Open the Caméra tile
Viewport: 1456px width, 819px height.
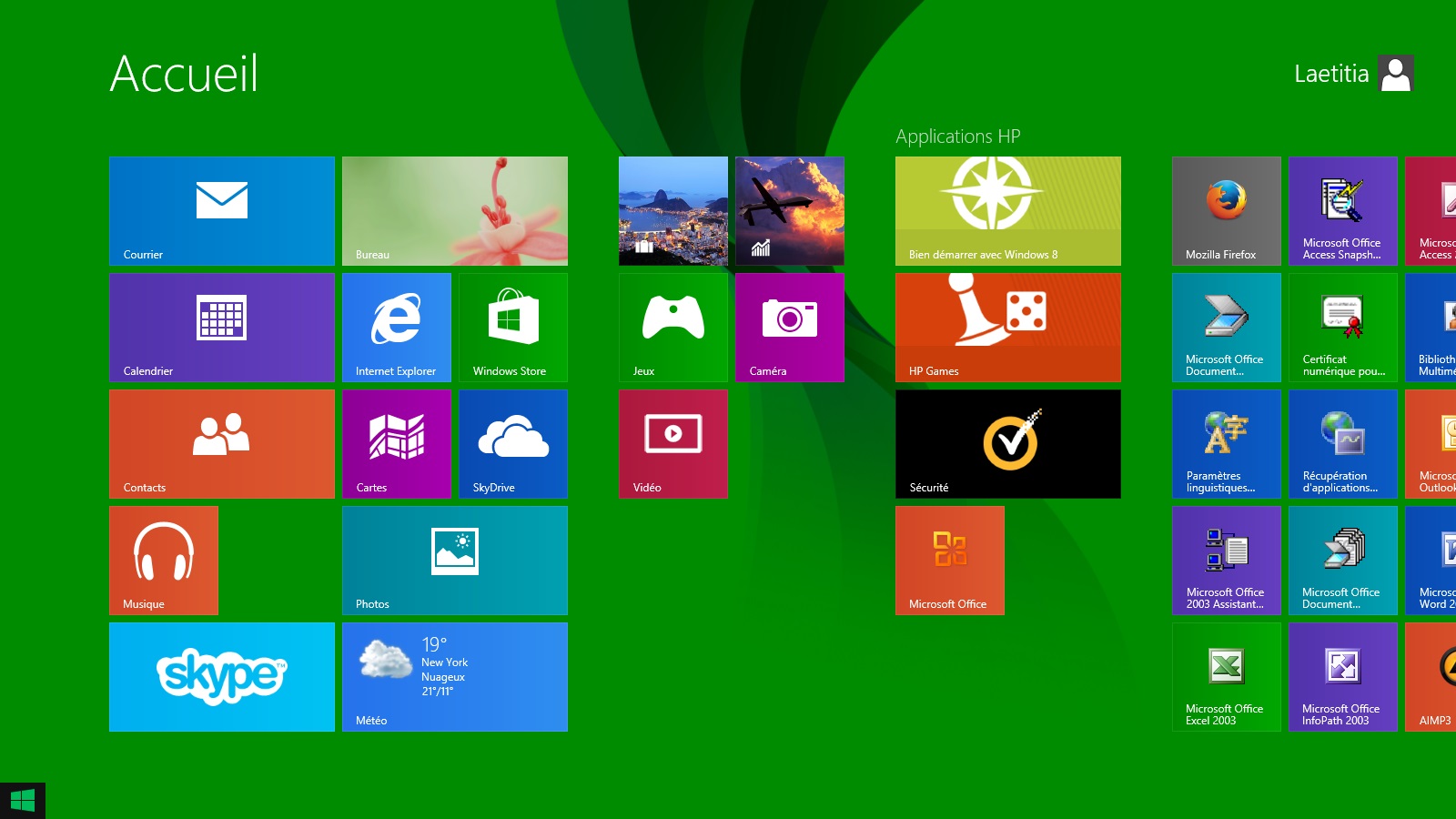[x=790, y=328]
